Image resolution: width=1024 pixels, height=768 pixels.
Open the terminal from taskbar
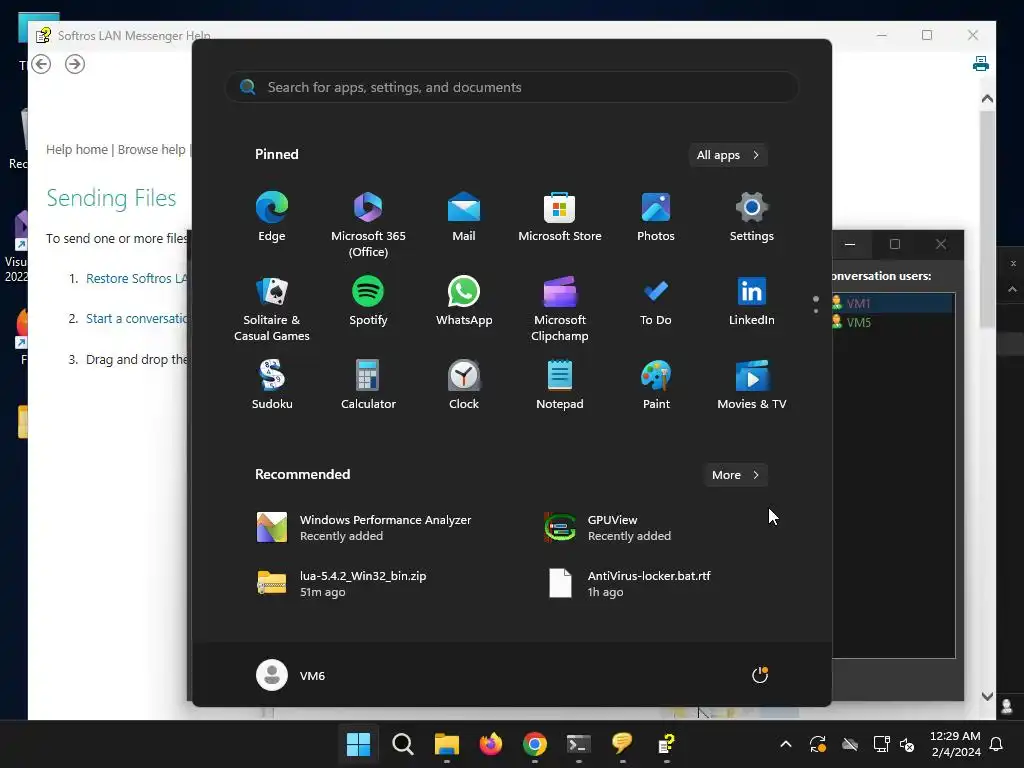[x=579, y=744]
